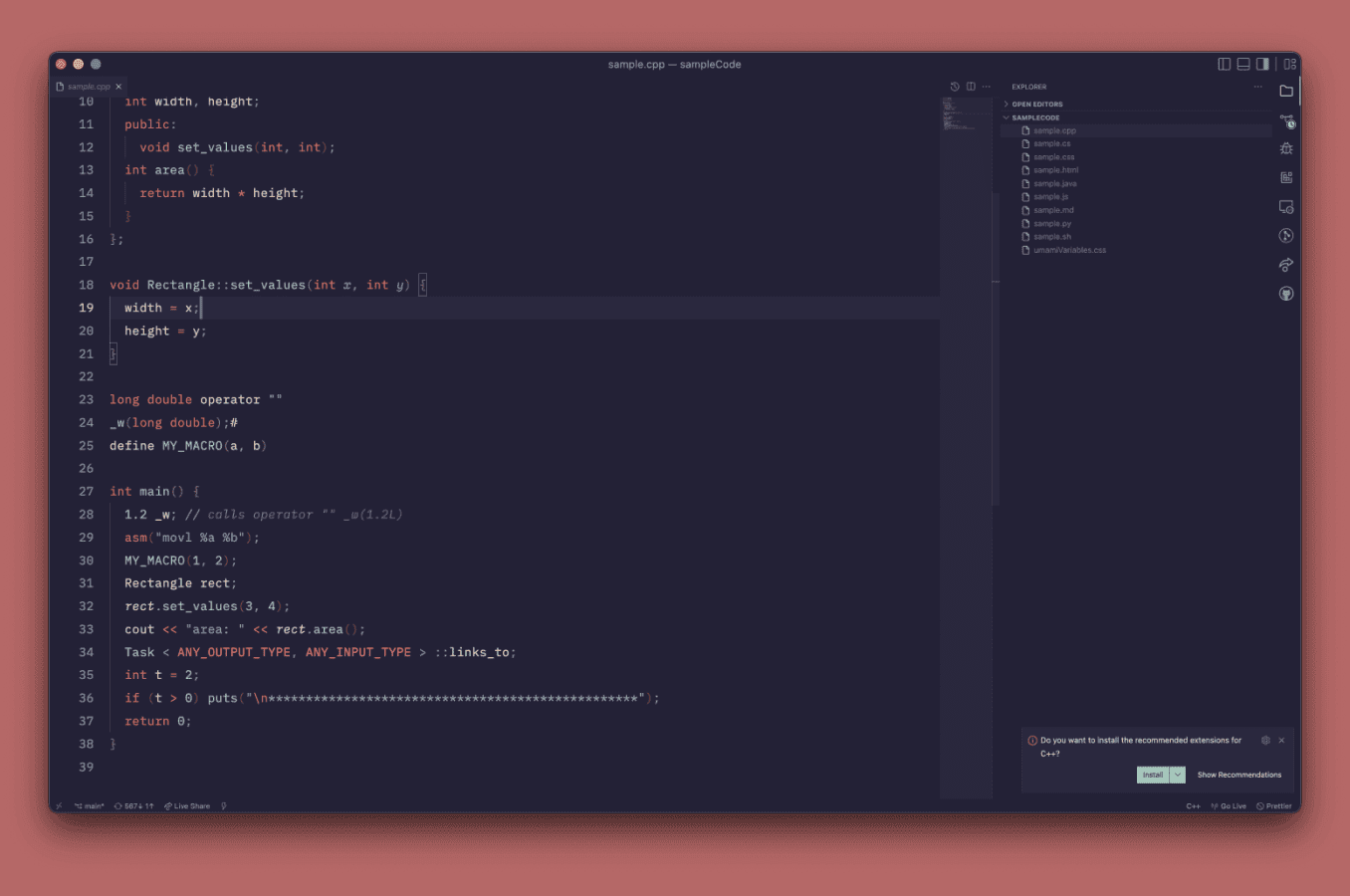Toggle the bottom panel layout button
The width and height of the screenshot is (1350, 896).
(x=1243, y=64)
